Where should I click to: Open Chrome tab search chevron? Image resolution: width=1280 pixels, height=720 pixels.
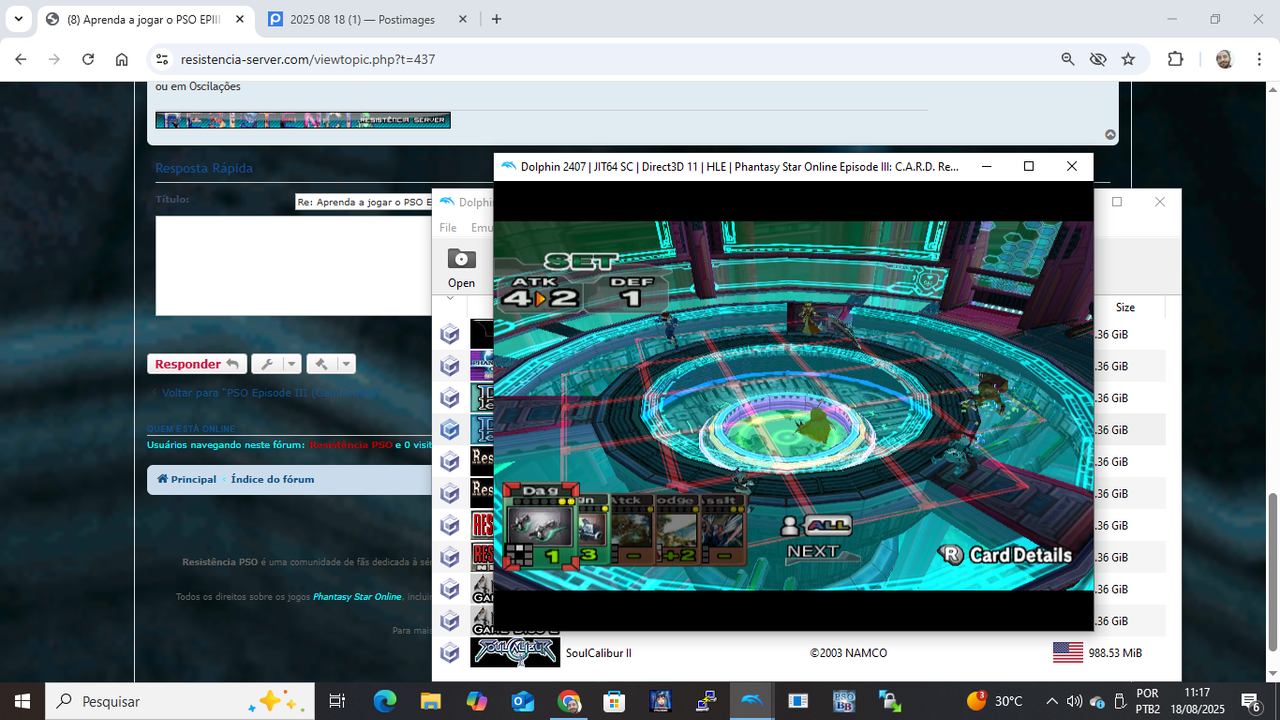(18, 19)
